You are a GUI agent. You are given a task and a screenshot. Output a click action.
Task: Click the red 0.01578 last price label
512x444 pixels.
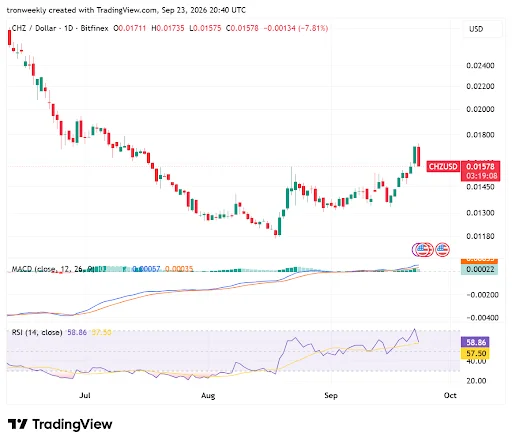pos(480,166)
